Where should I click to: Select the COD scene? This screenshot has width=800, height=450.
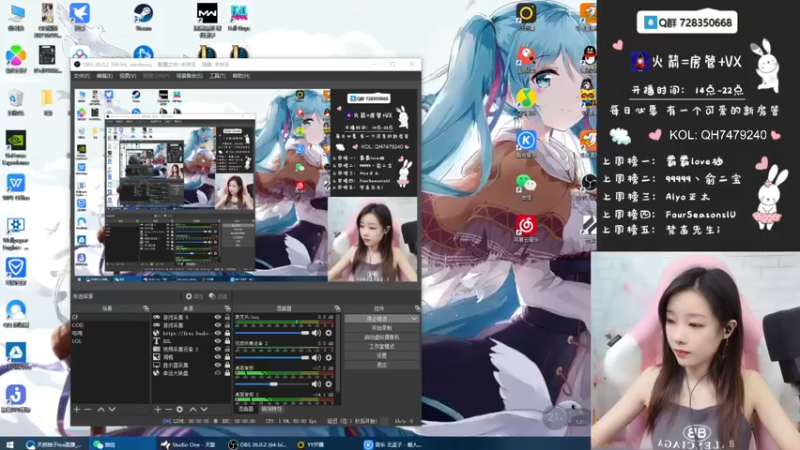pyautogui.click(x=110, y=325)
